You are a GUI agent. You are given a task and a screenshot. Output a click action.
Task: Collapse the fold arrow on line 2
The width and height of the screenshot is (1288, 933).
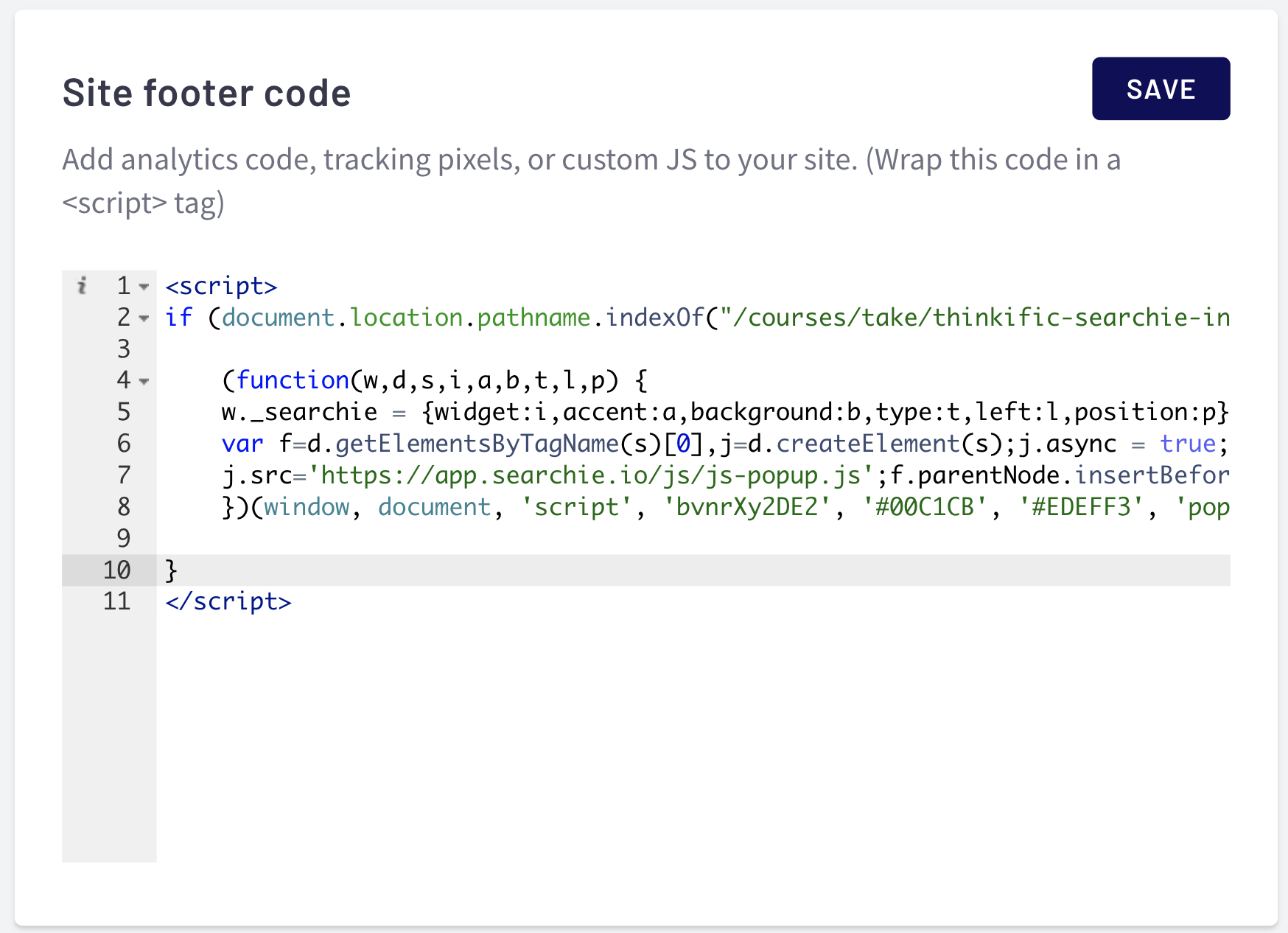point(144,318)
